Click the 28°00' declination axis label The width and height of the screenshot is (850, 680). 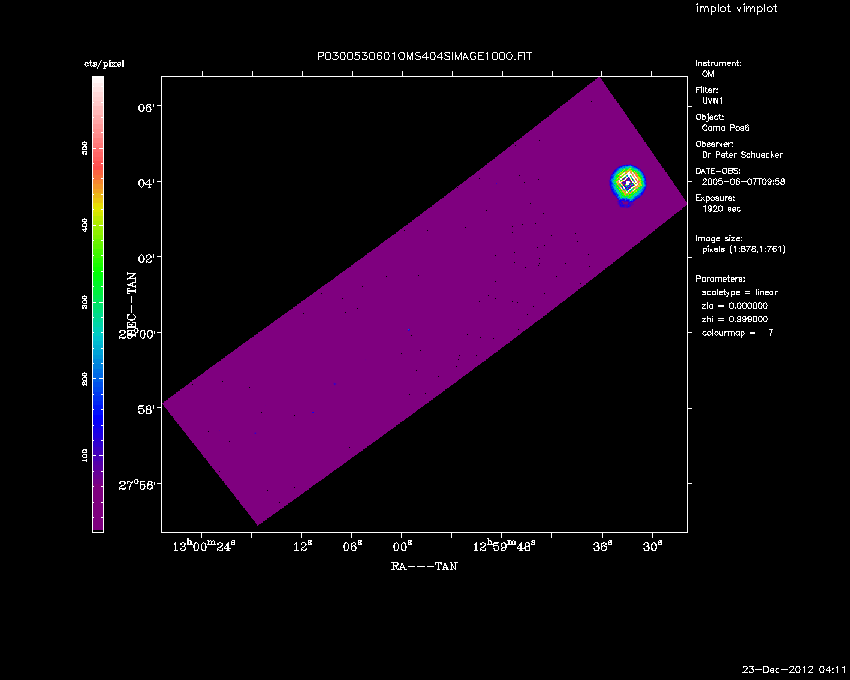coord(137,333)
